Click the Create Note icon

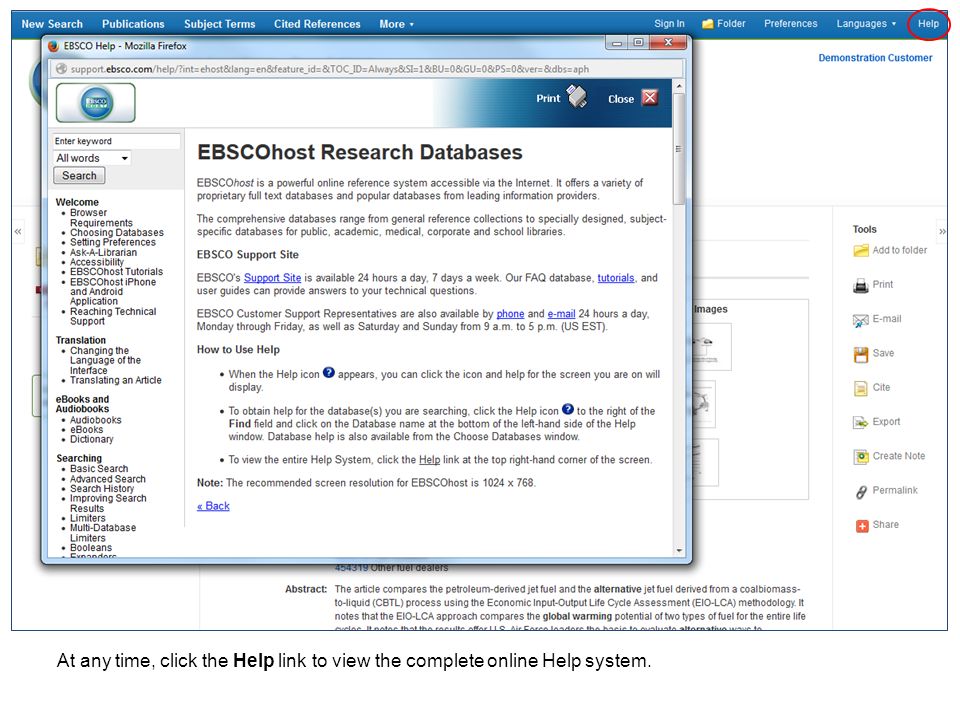tap(861, 457)
